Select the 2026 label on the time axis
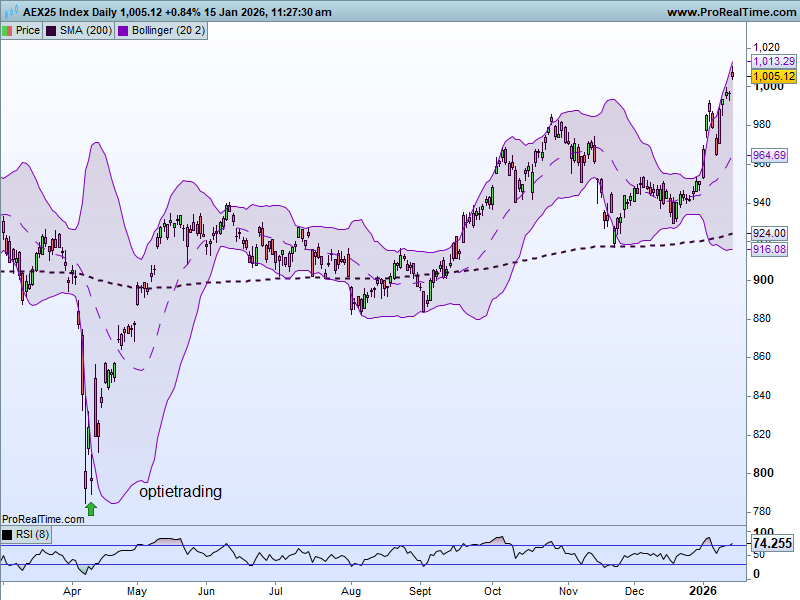This screenshot has width=800, height=600. (x=703, y=591)
